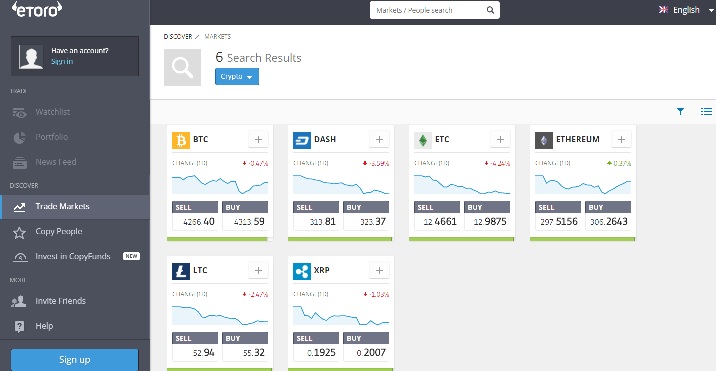Click the Watchlist eye icon
This screenshot has width=716, height=371.
pyautogui.click(x=19, y=112)
